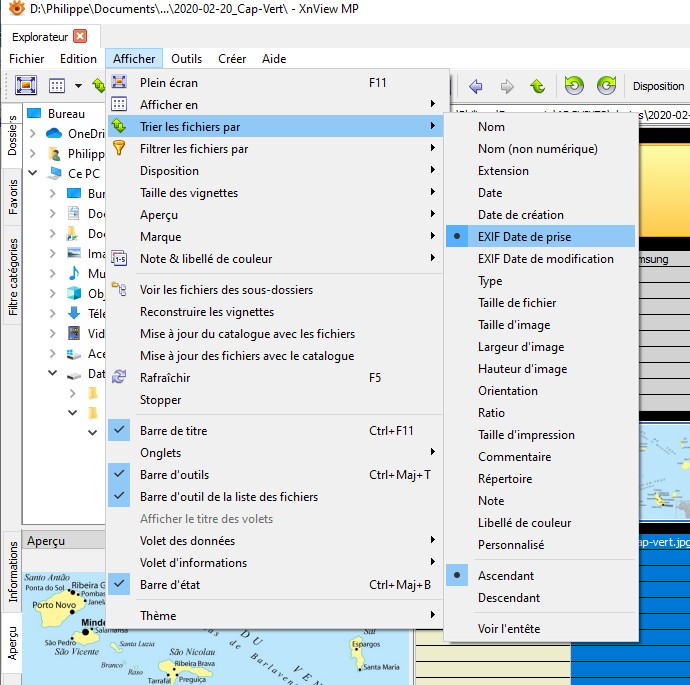Click the green parent folder up arrow
690x685 pixels.
click(537, 86)
